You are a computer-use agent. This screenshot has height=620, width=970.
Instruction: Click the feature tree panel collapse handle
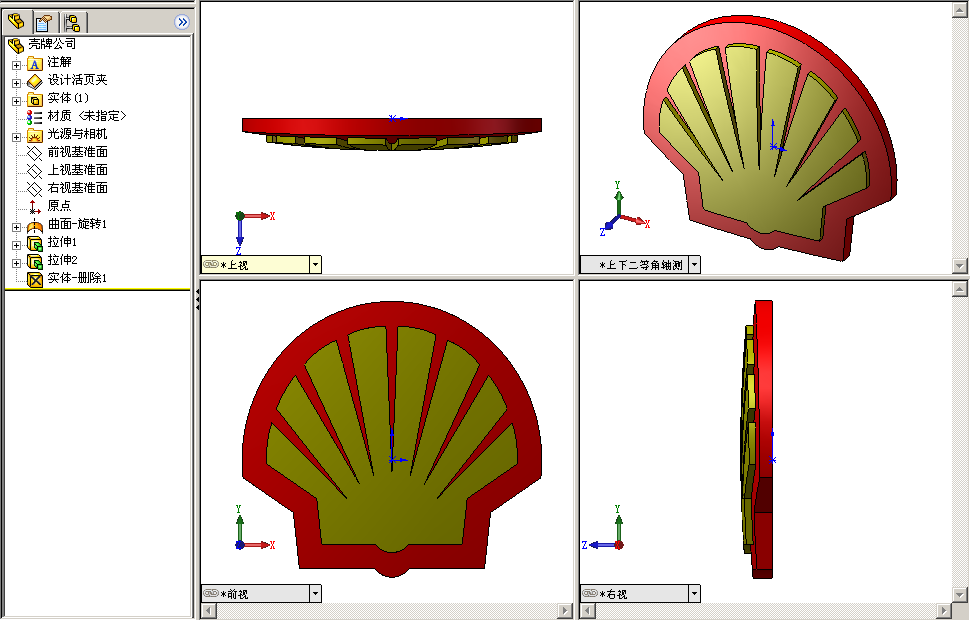[197, 300]
